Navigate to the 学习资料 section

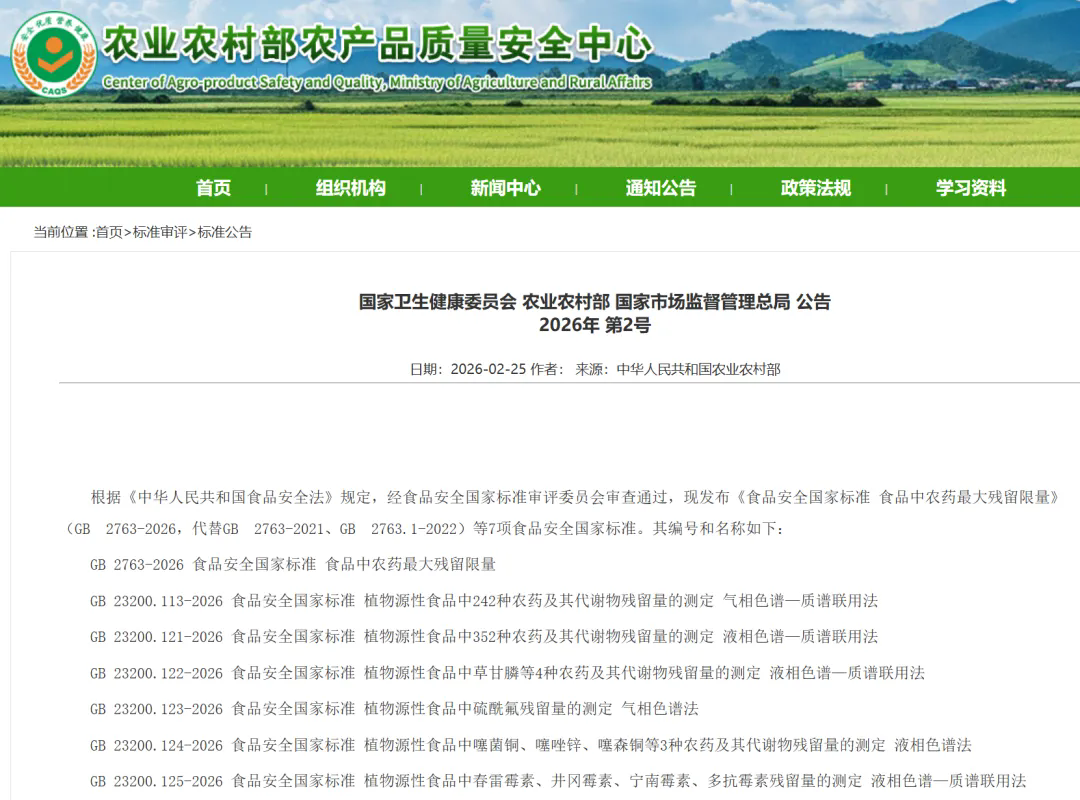tap(970, 188)
